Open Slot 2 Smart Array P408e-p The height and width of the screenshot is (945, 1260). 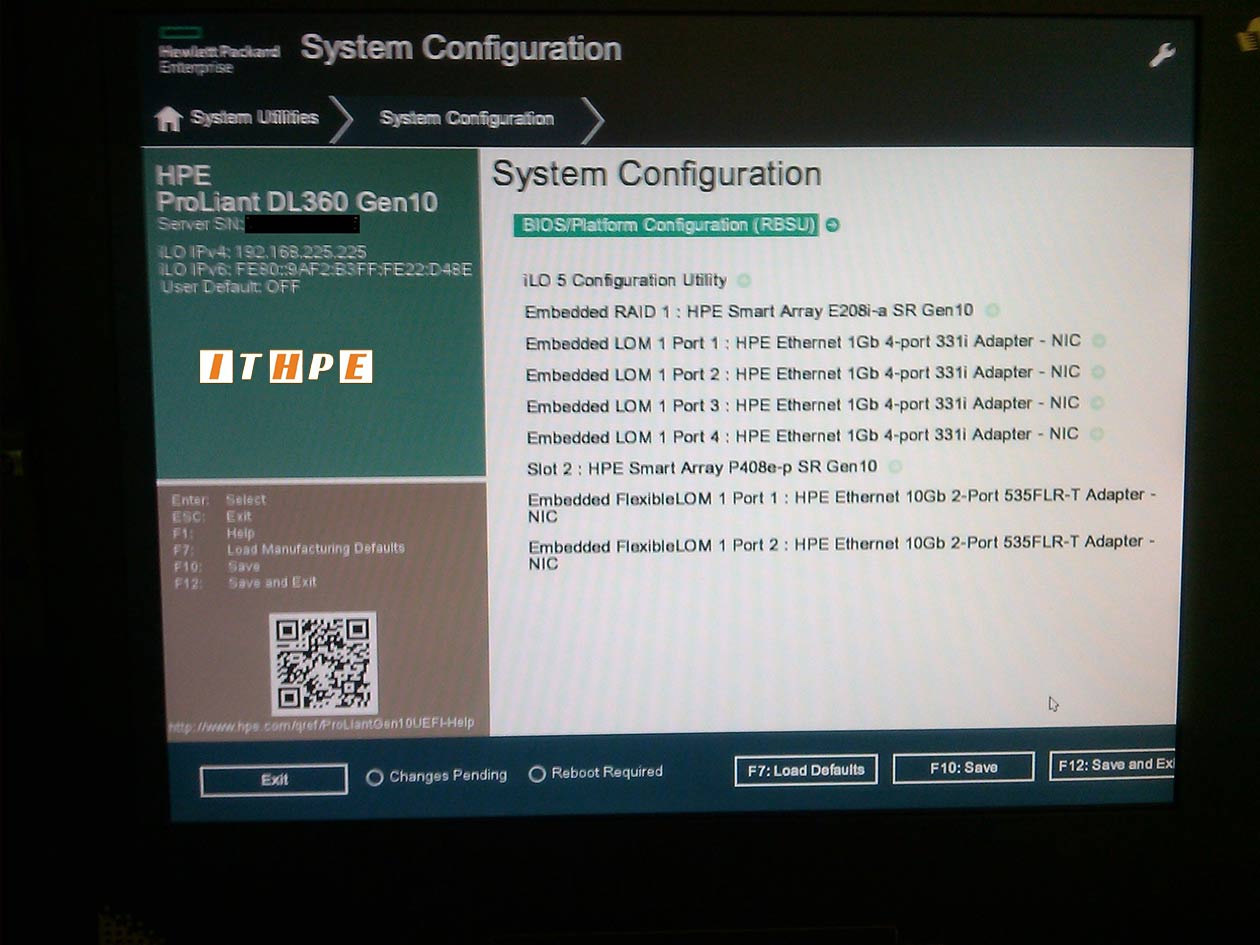[x=702, y=467]
